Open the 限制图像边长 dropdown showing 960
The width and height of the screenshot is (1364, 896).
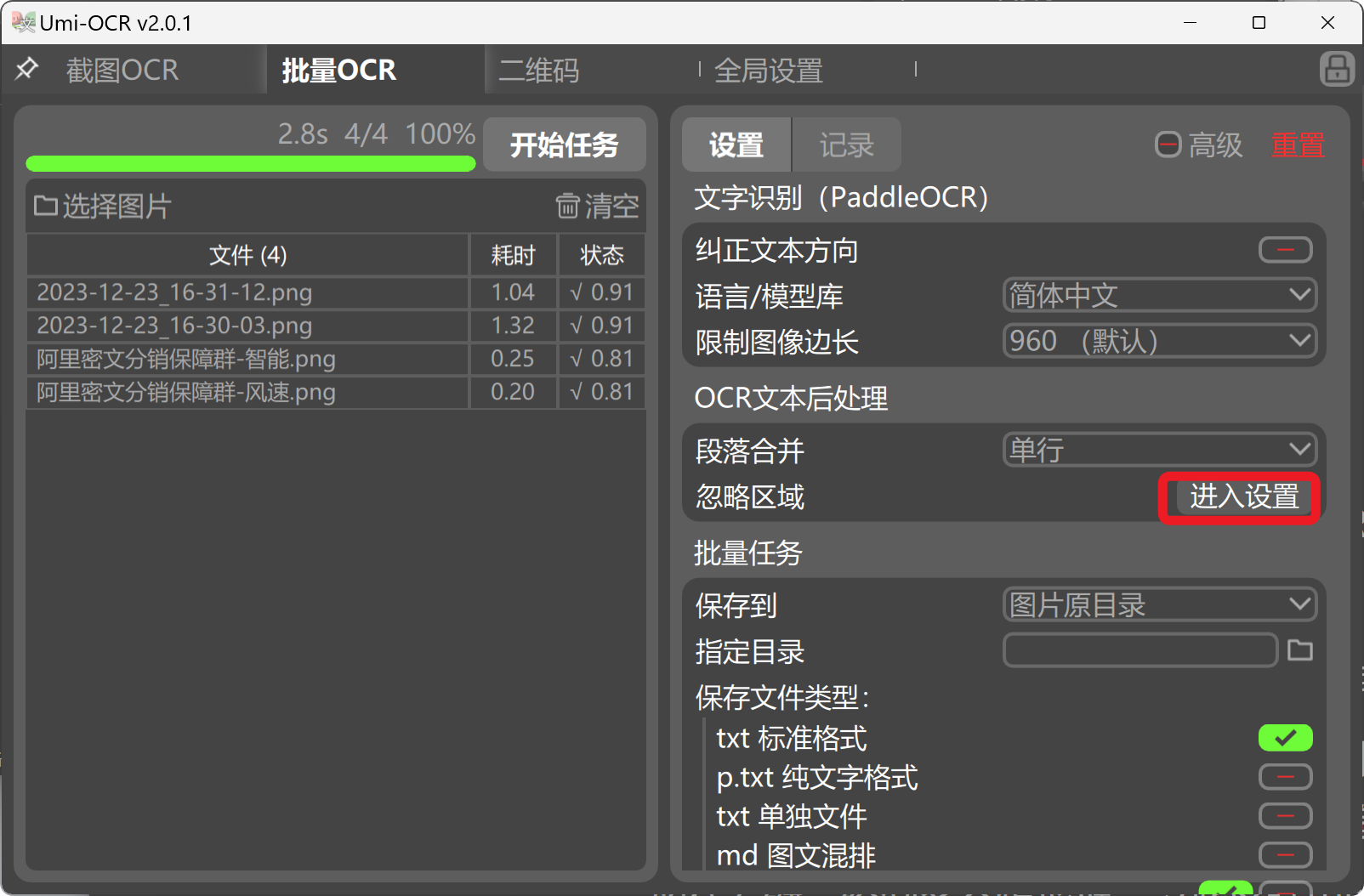click(1160, 341)
